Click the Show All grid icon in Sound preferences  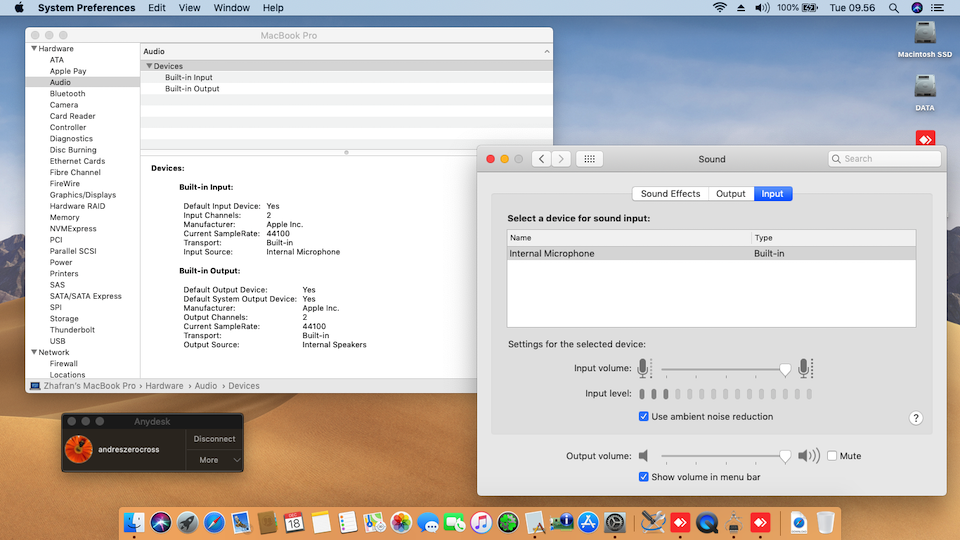click(x=589, y=159)
